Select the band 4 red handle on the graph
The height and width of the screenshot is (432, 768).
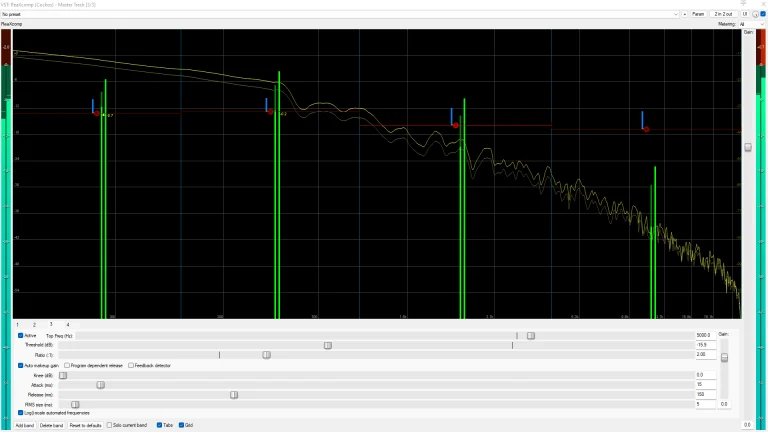tap(647, 129)
